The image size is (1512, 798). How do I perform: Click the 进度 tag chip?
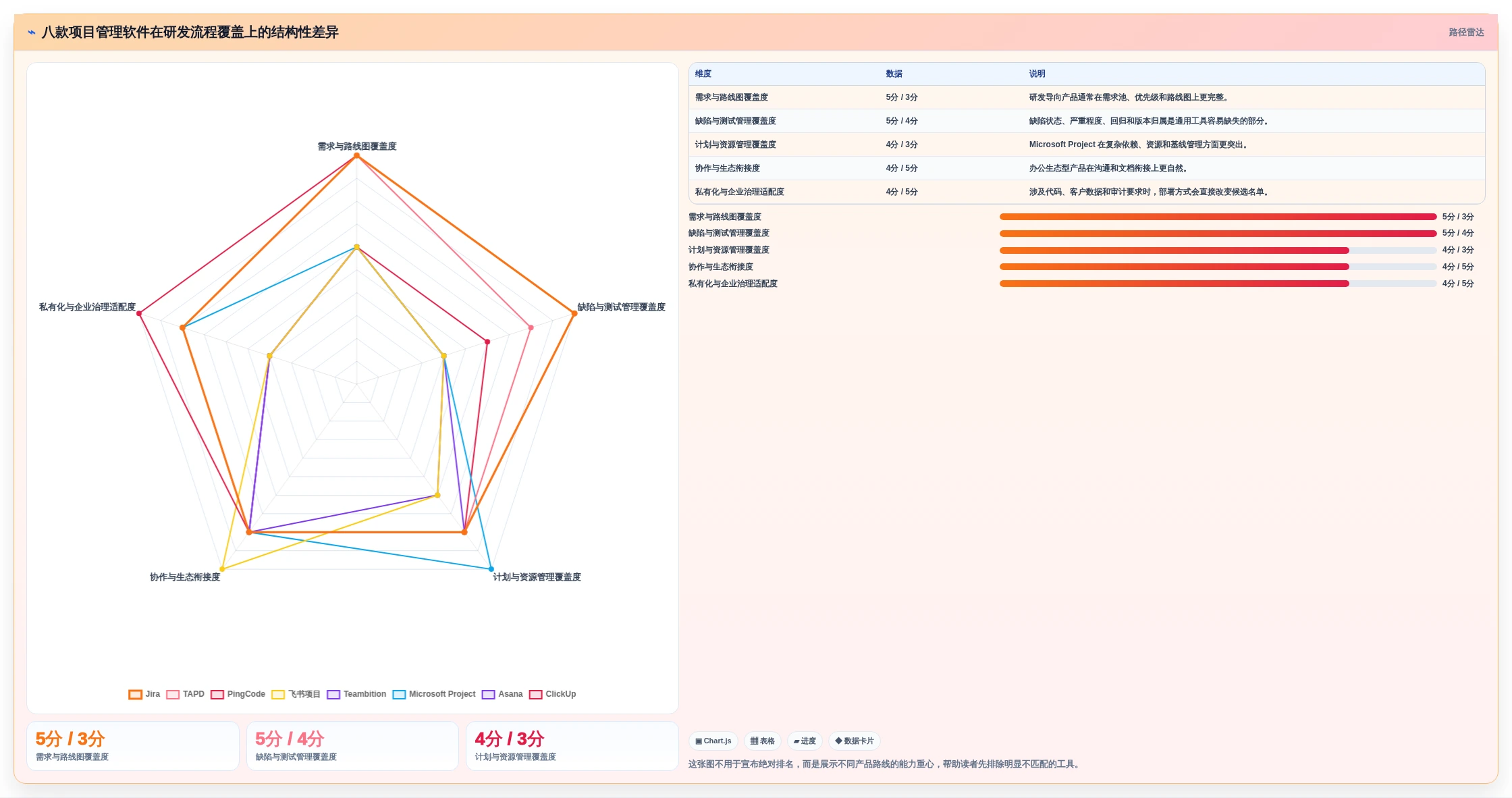[x=805, y=741]
